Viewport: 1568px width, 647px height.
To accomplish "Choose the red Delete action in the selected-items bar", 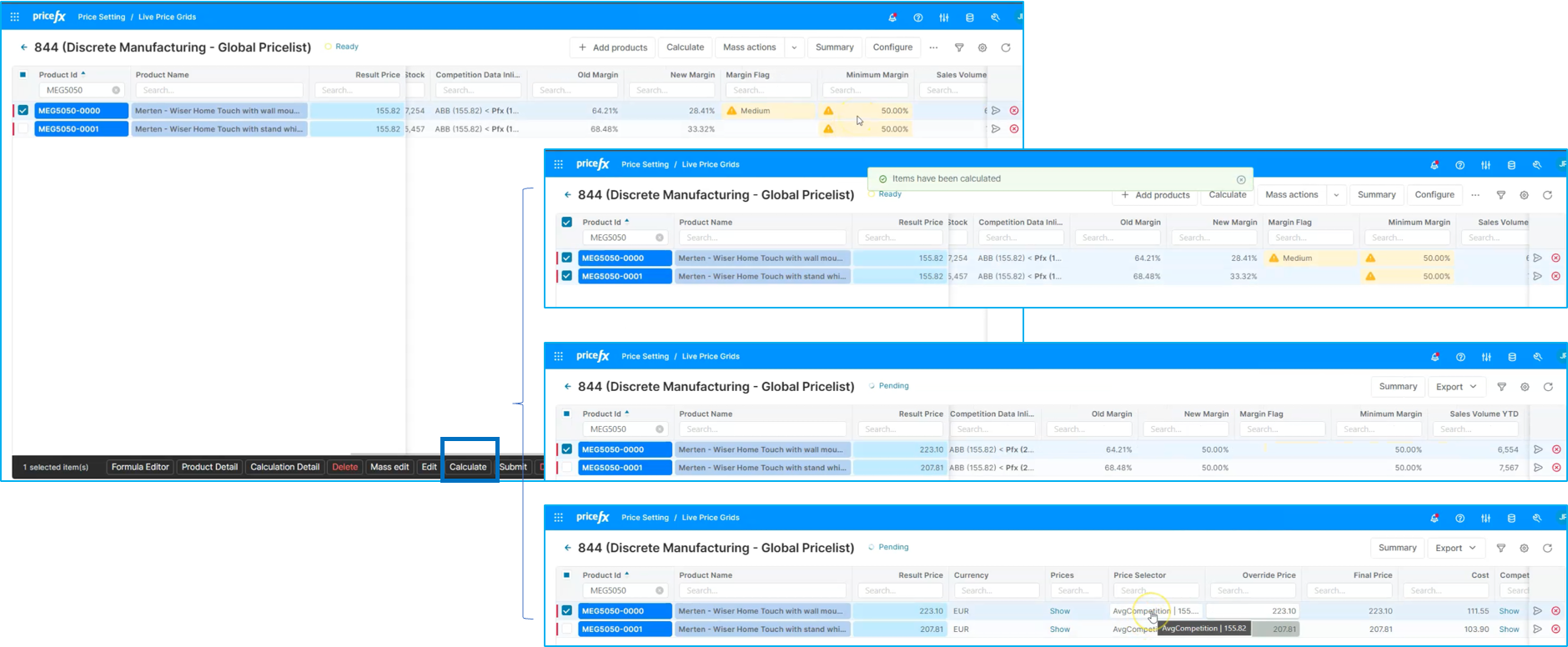I will (x=344, y=467).
